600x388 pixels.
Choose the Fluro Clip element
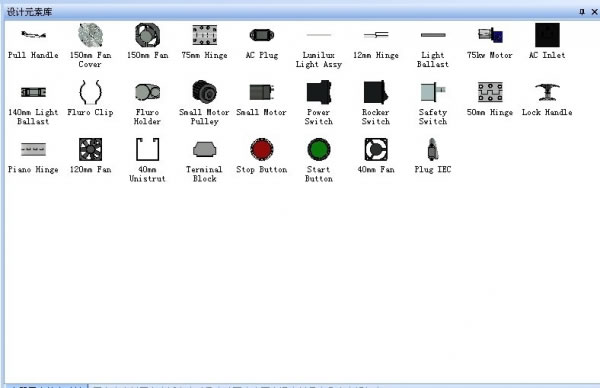90,92
